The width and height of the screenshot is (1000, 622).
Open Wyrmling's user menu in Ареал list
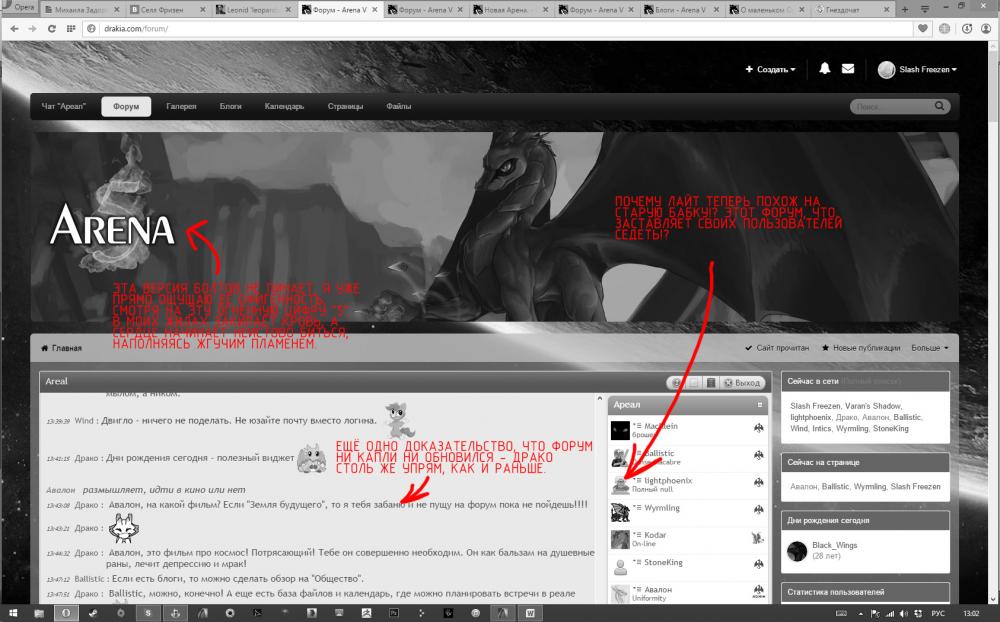click(x=637, y=508)
